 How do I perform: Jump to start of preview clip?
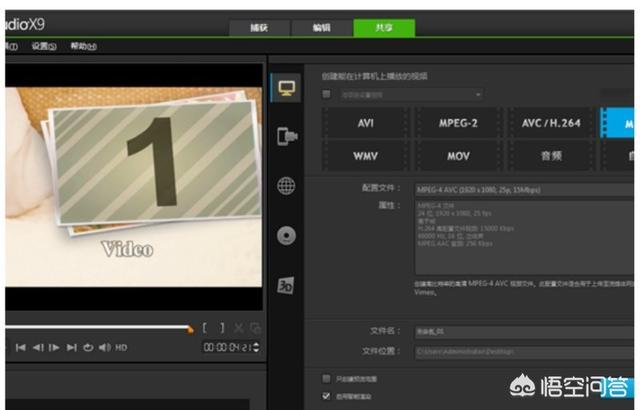click(20, 347)
